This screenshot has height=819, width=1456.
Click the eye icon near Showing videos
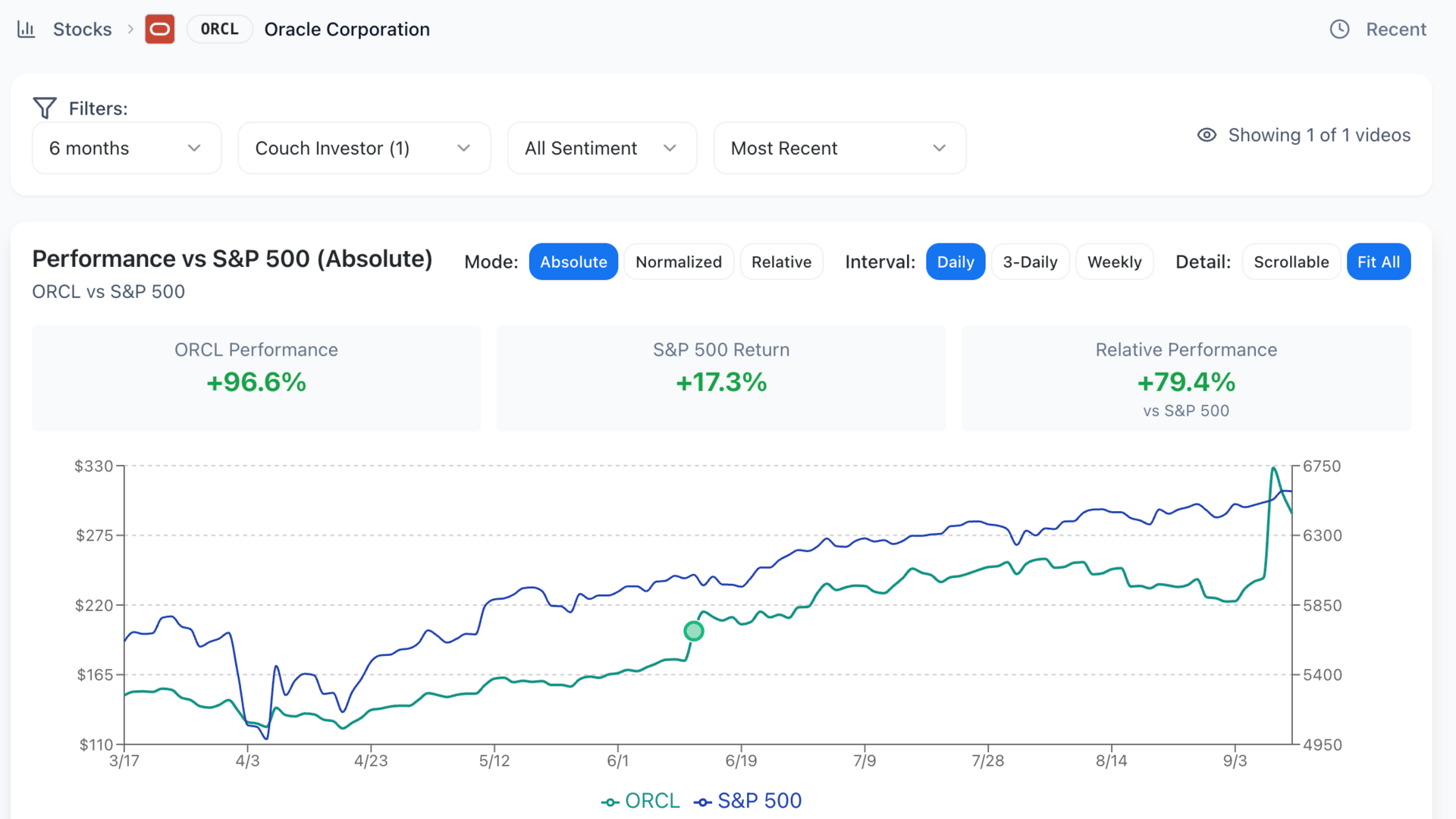click(x=1207, y=135)
